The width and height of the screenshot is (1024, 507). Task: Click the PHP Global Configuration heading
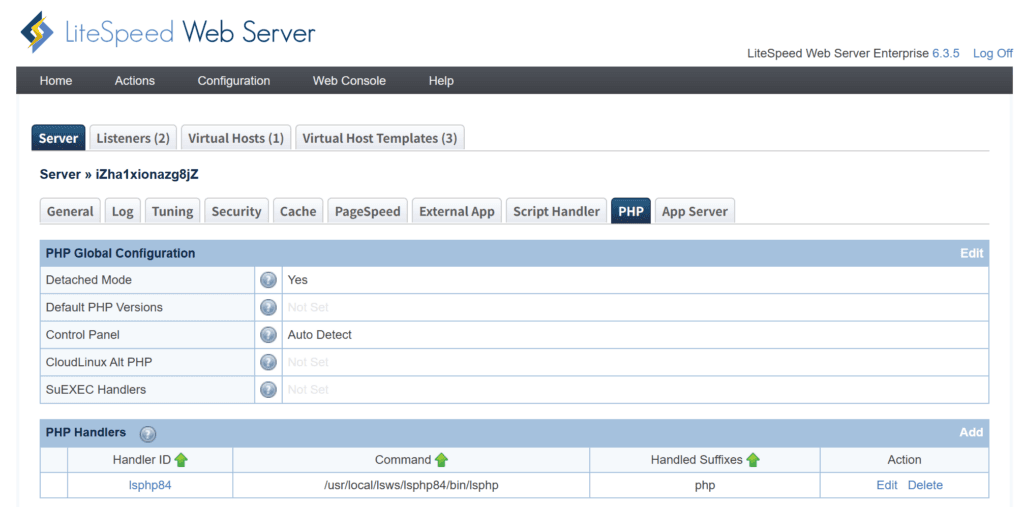120,254
